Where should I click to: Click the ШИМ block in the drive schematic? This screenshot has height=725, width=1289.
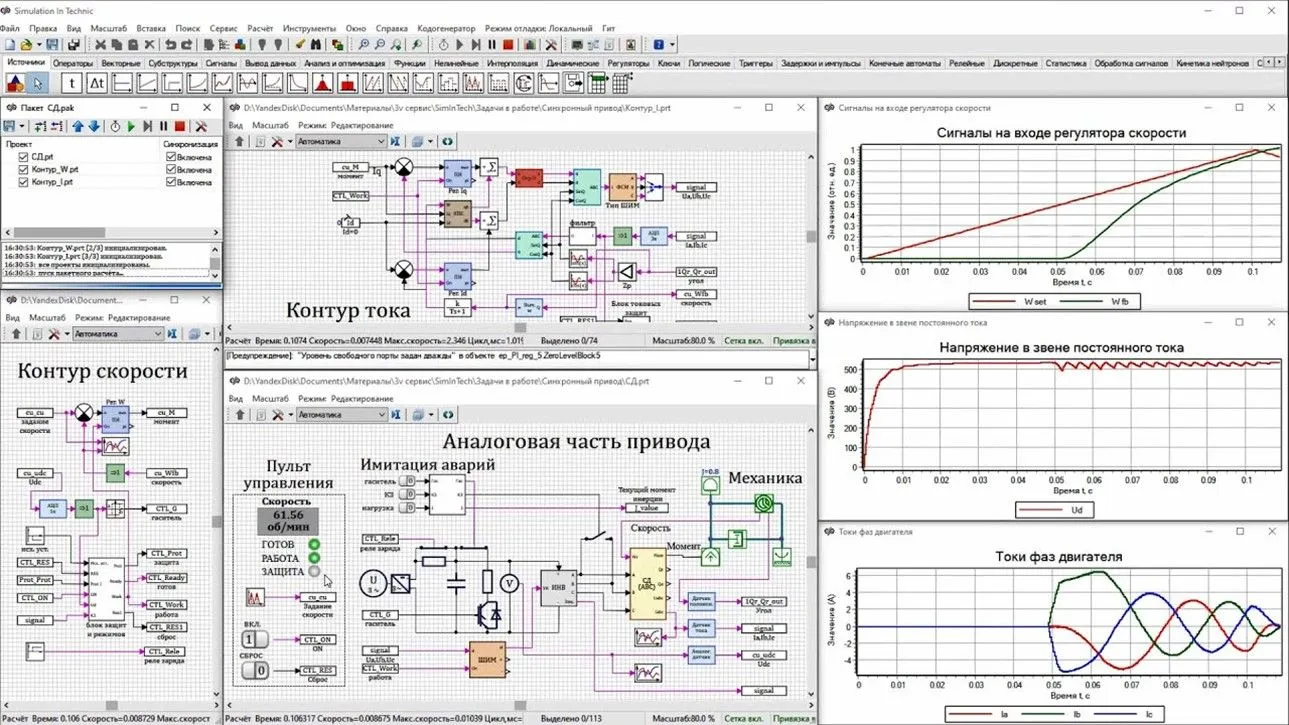487,658
